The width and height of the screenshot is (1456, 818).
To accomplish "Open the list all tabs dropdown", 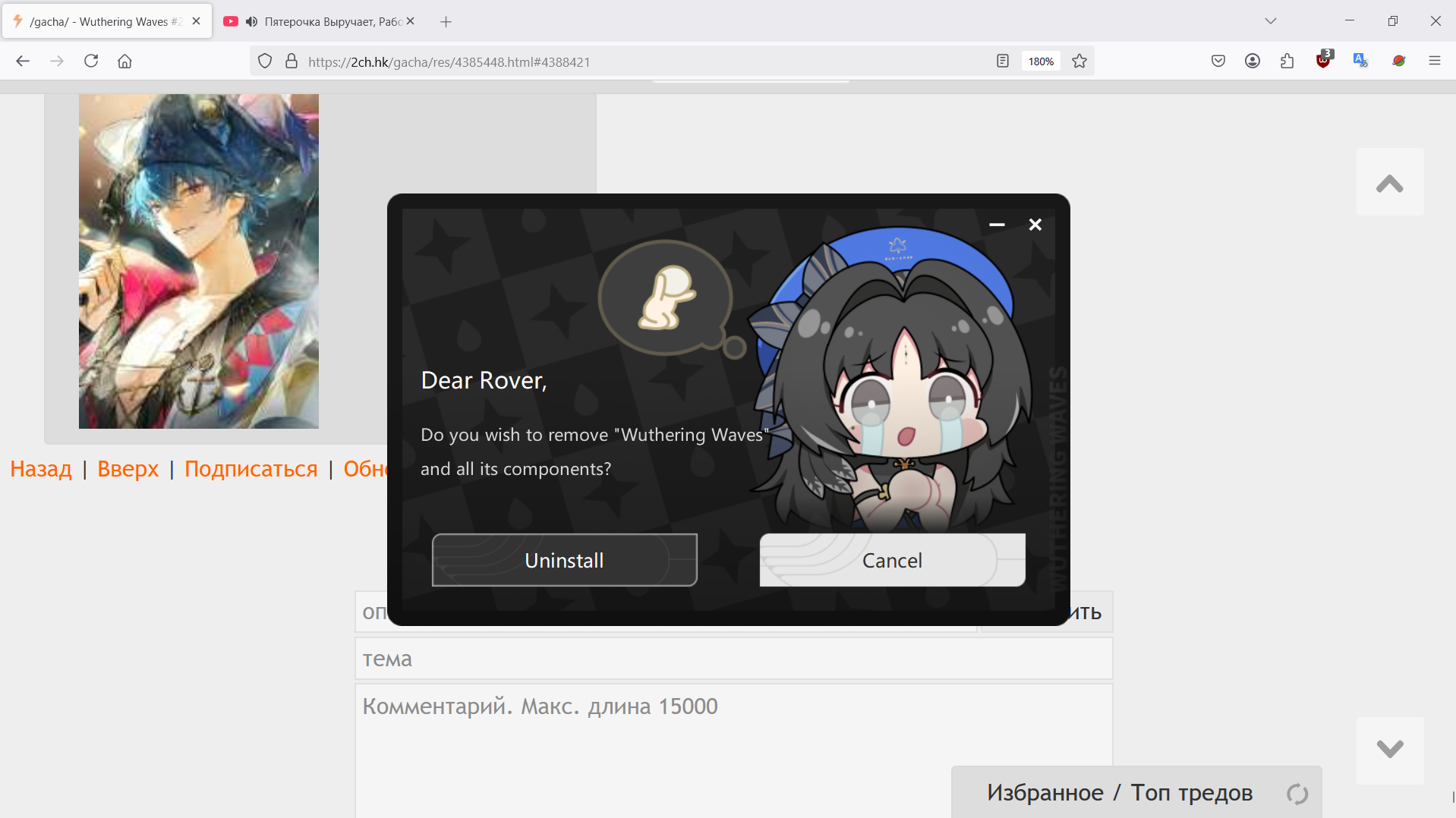I will 1271,21.
